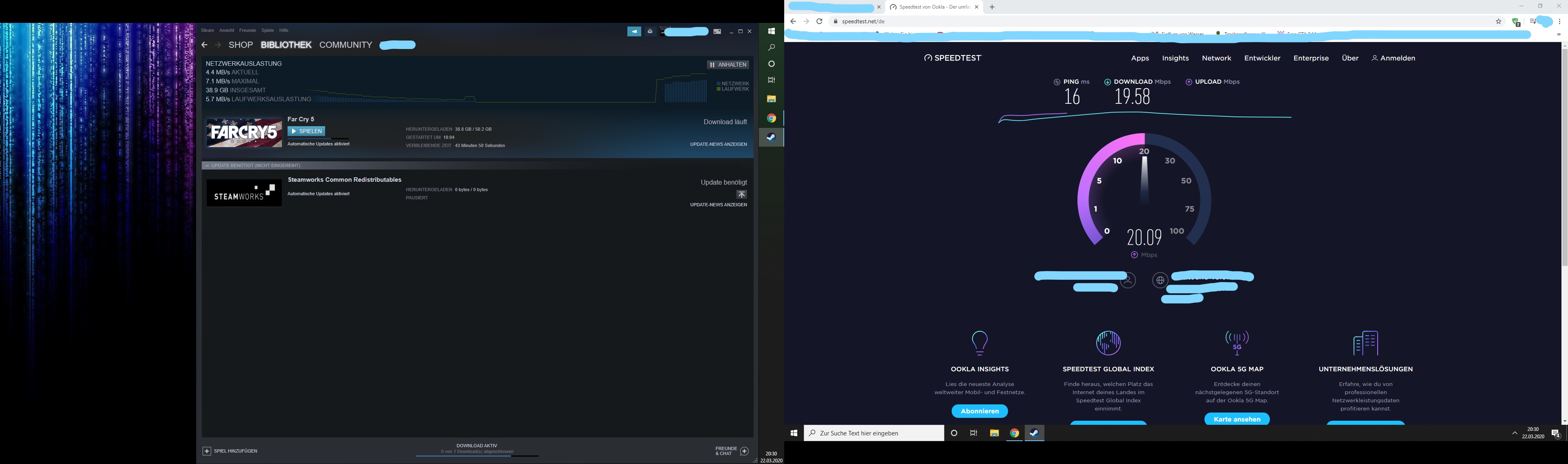Screen dimensions: 1568x464
Task: Click the Freunde & Chat plus icon
Action: tap(744, 451)
